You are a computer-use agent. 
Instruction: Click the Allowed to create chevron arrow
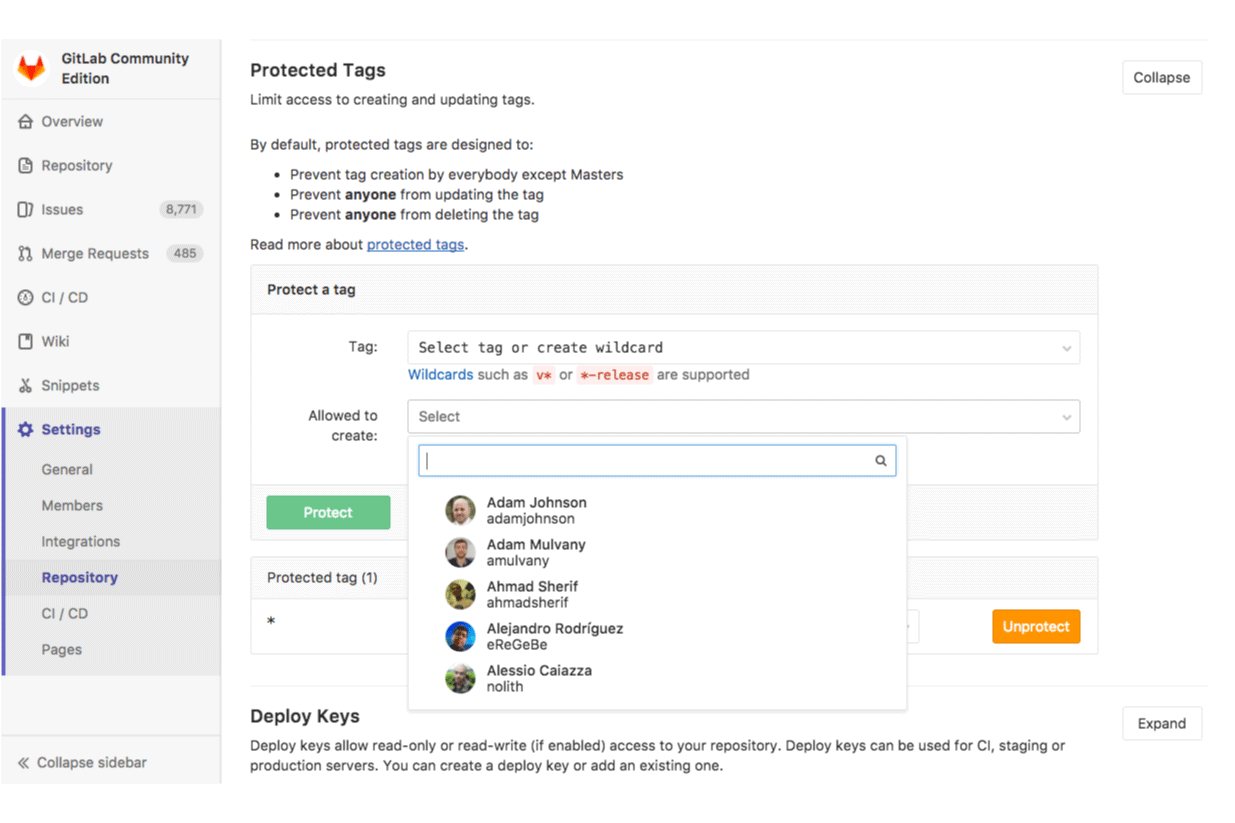[1066, 418]
